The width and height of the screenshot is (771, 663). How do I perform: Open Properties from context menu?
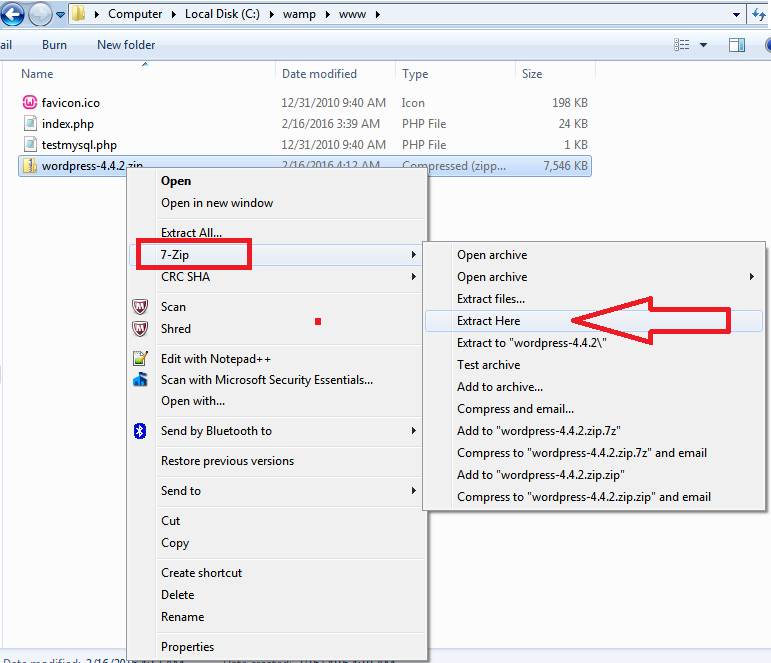point(277,647)
